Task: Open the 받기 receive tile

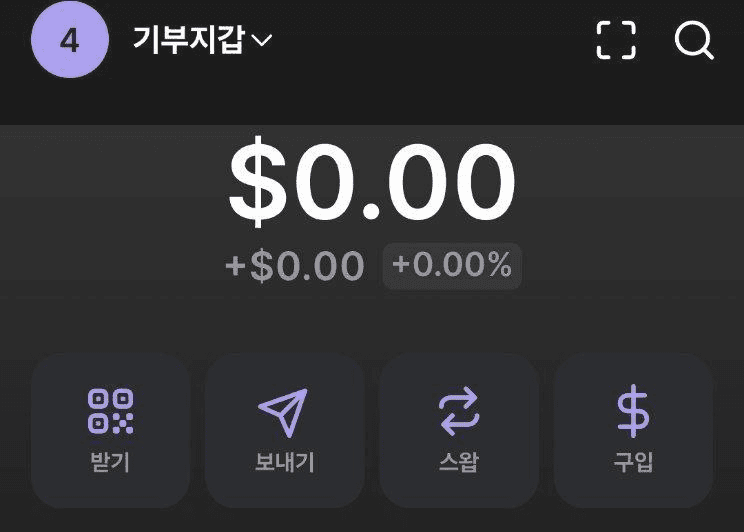Action: 111,430
